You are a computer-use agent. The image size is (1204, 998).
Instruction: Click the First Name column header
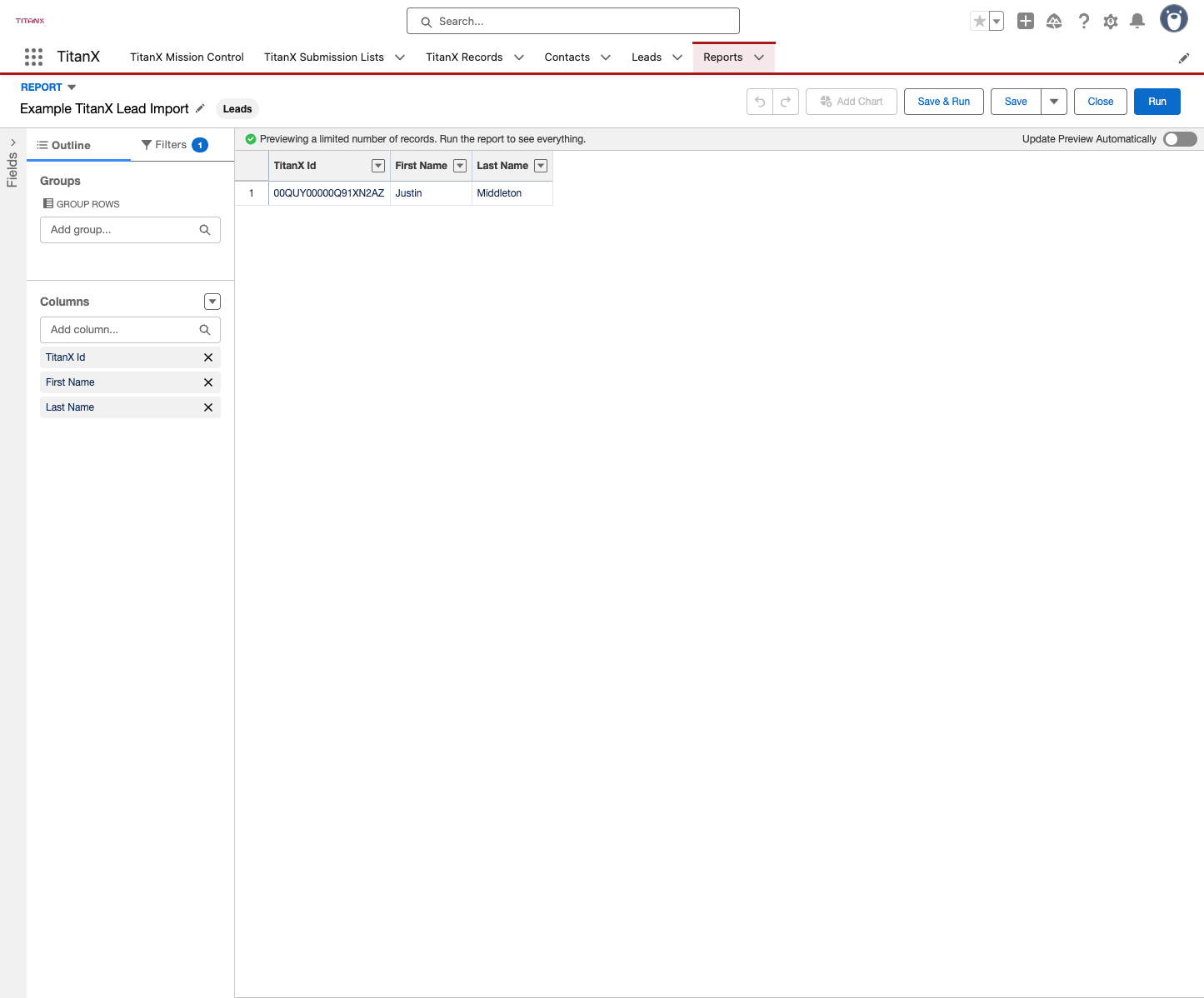pos(431,166)
